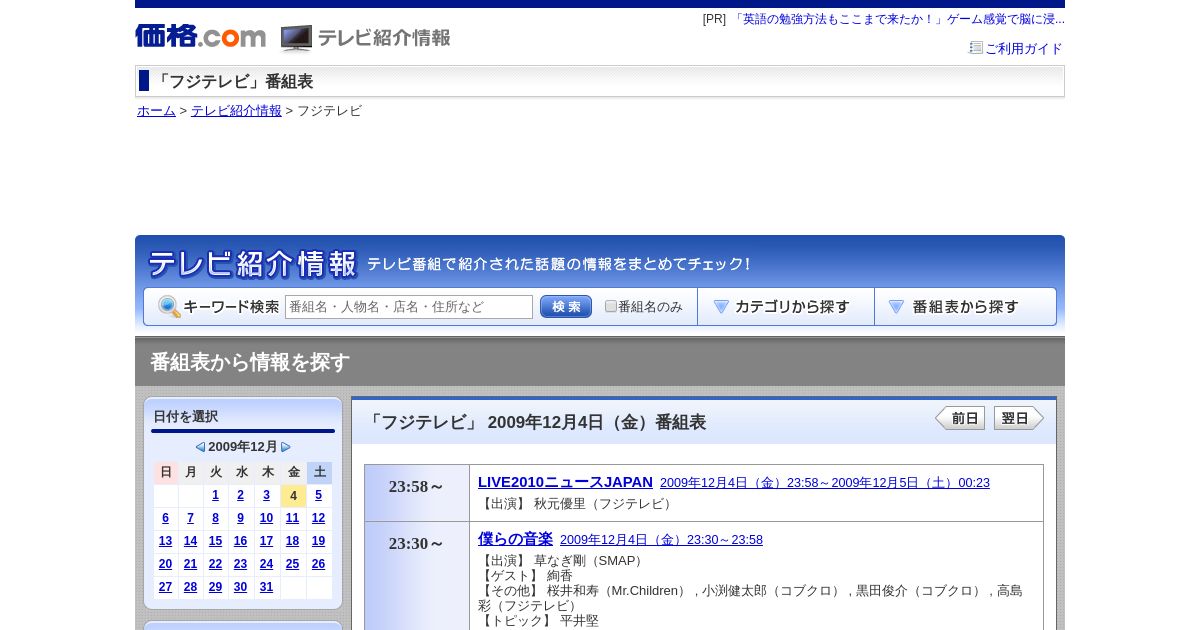
Task: Select December 27 in the calendar
Action: (166, 587)
